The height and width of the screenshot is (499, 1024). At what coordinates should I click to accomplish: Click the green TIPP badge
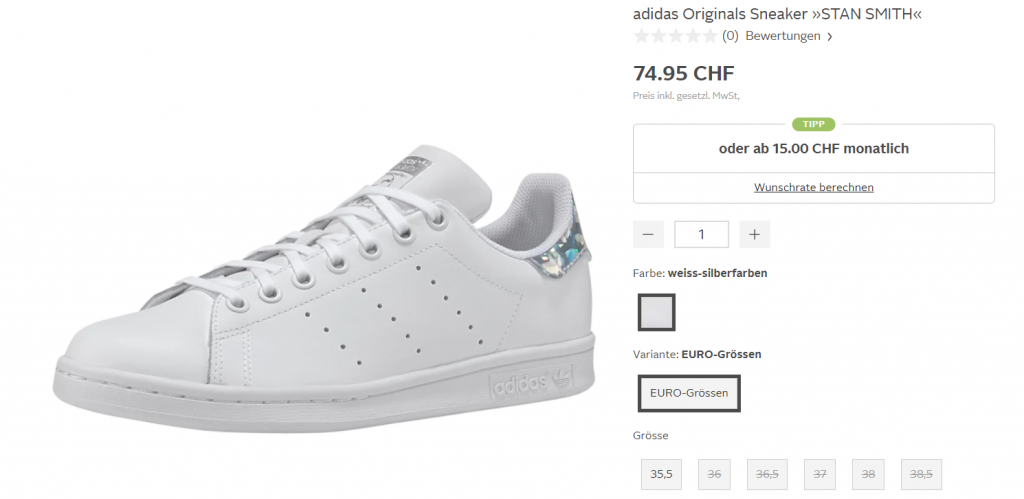click(814, 124)
